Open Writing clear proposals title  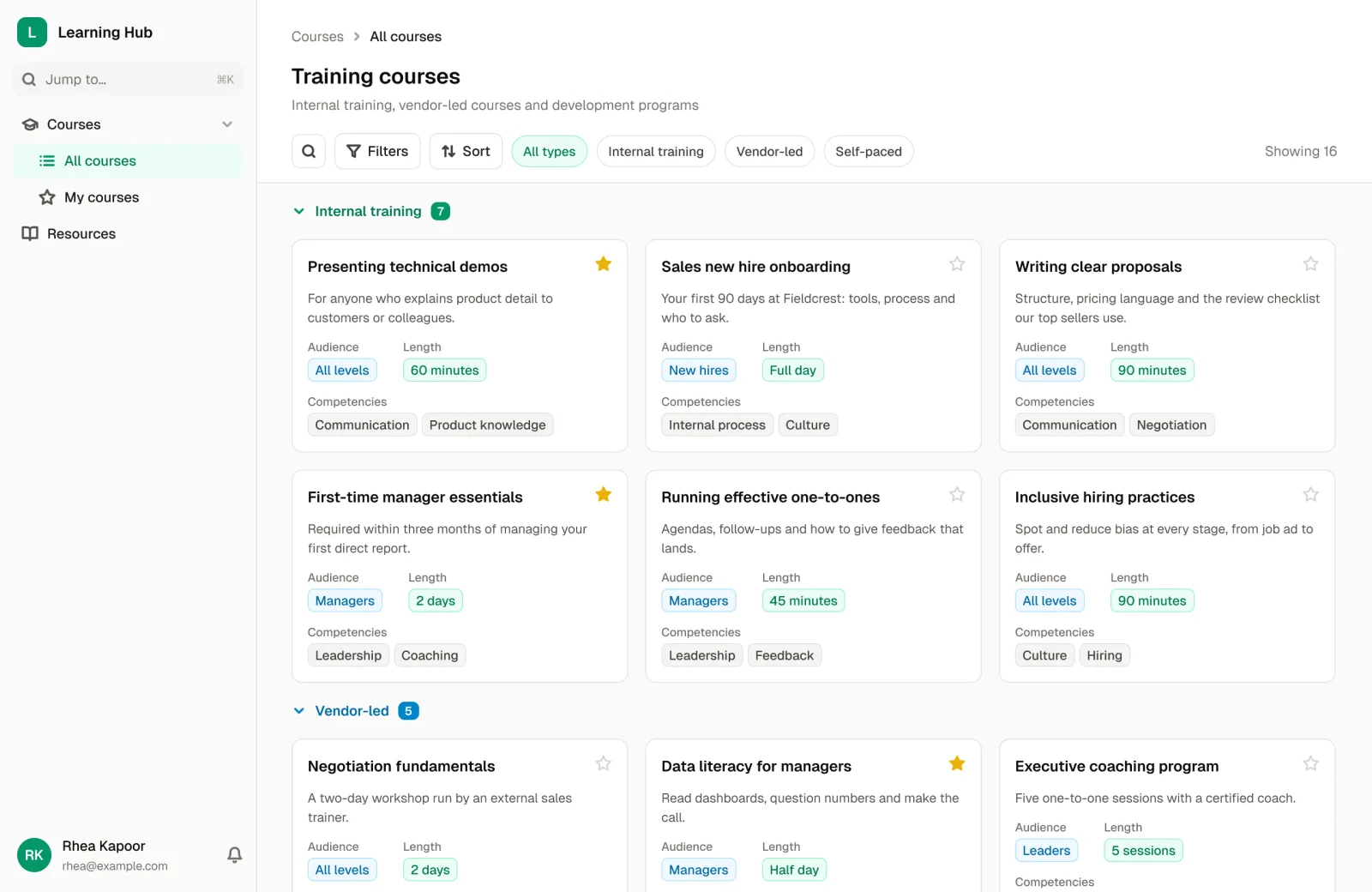click(x=1098, y=267)
